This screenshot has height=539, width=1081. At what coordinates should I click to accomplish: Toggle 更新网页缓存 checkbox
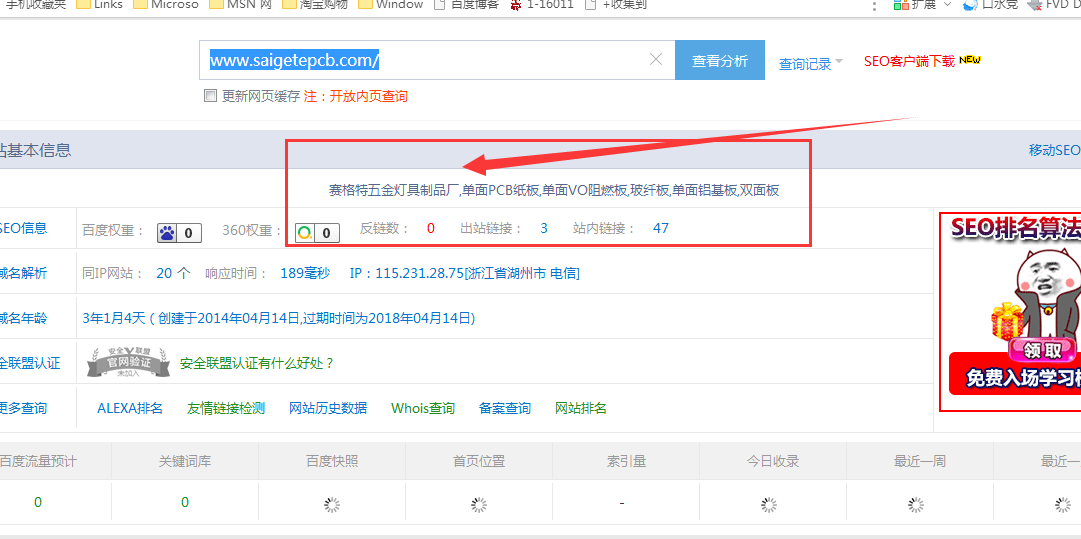coord(211,96)
